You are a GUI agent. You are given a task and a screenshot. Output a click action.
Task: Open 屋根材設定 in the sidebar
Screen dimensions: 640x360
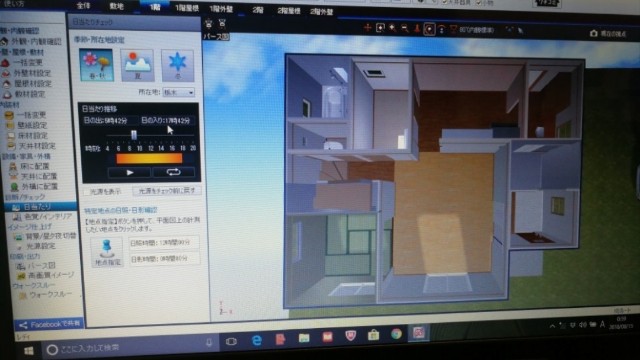pos(28,84)
